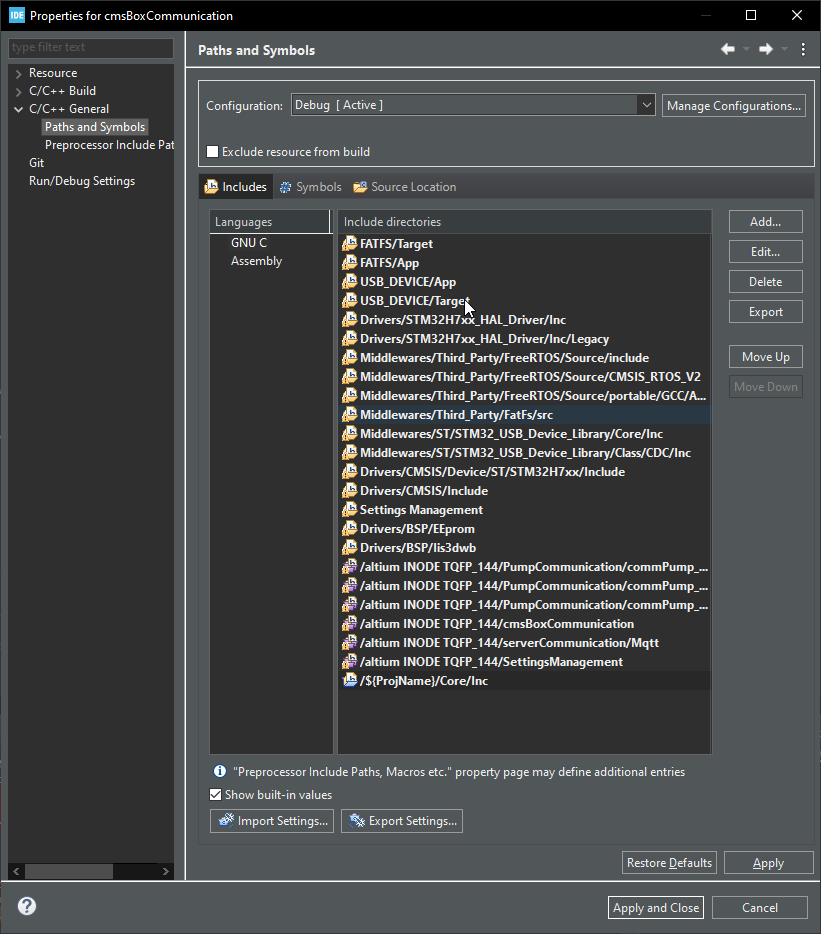Open the help question mark icon

coord(27,906)
